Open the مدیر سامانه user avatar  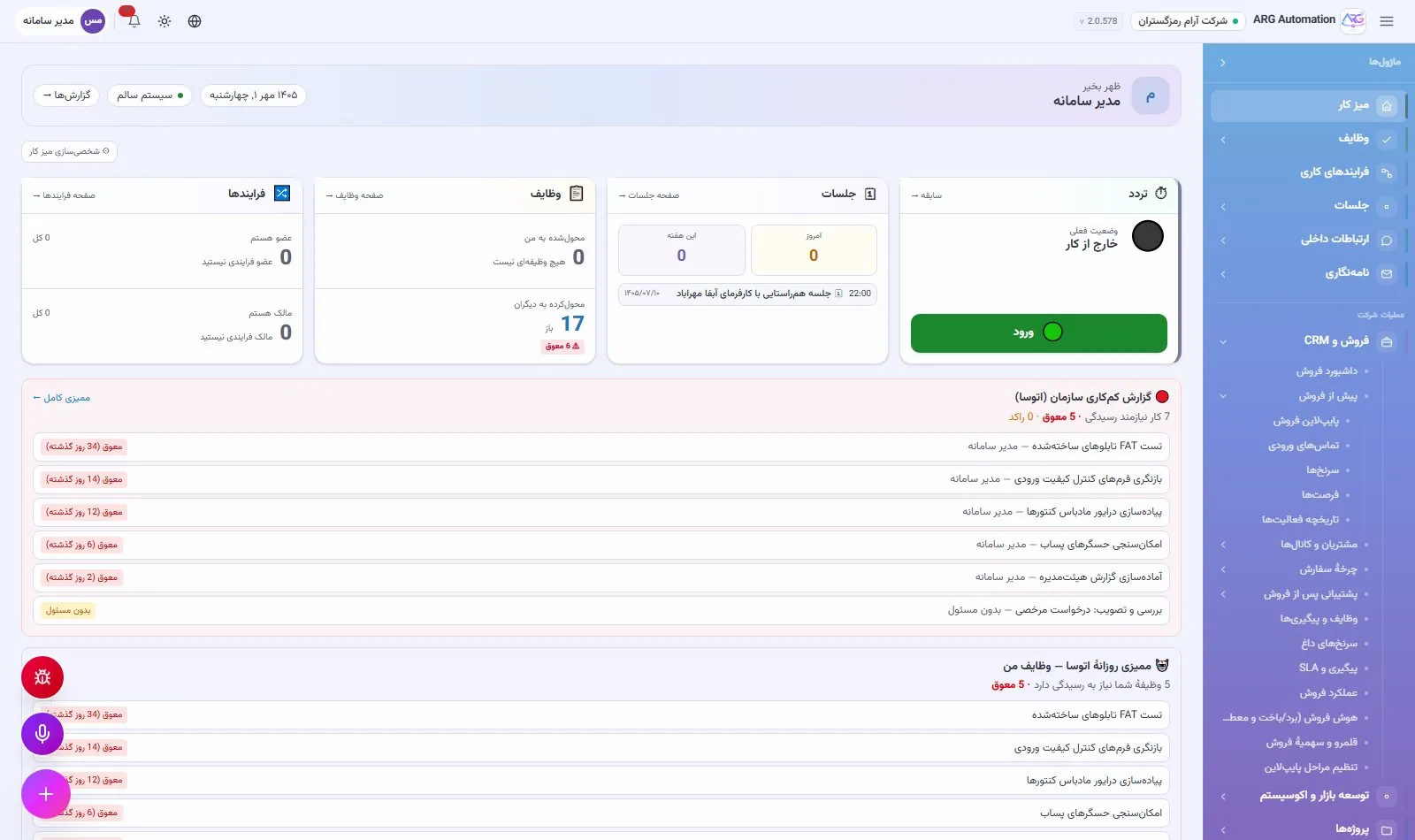coord(93,20)
